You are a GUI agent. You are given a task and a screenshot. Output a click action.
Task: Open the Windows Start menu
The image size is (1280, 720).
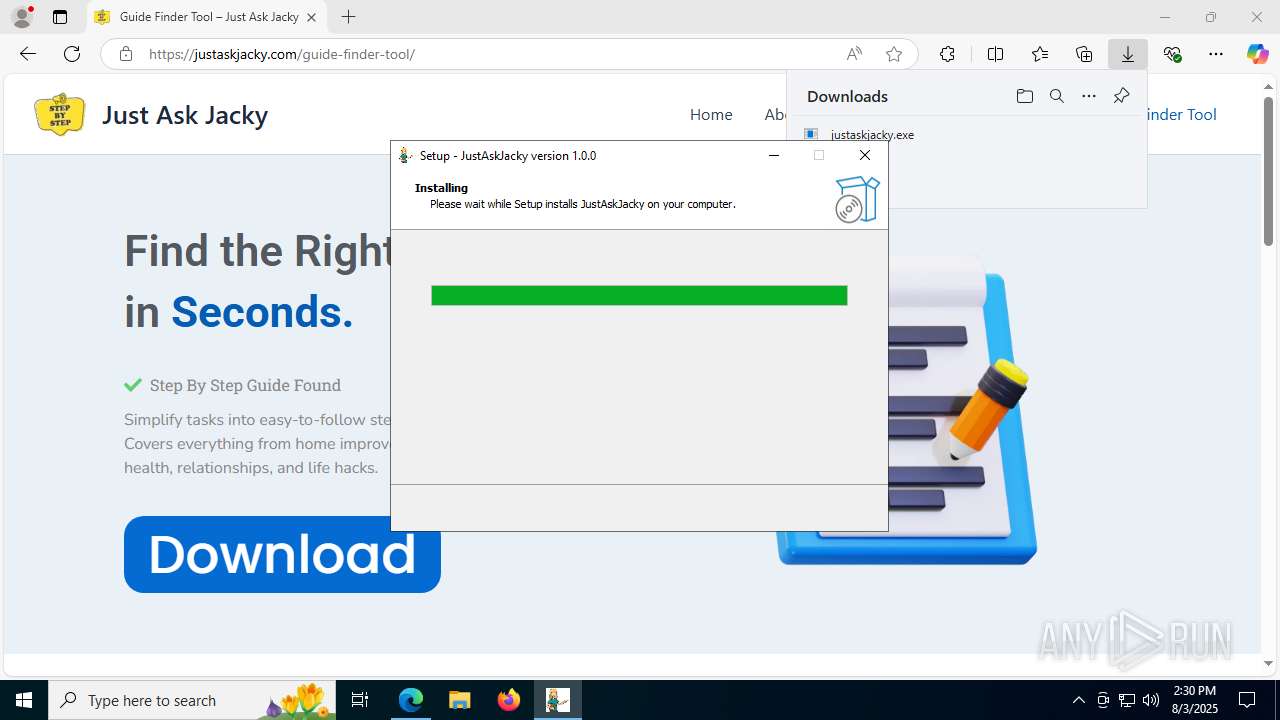24,700
